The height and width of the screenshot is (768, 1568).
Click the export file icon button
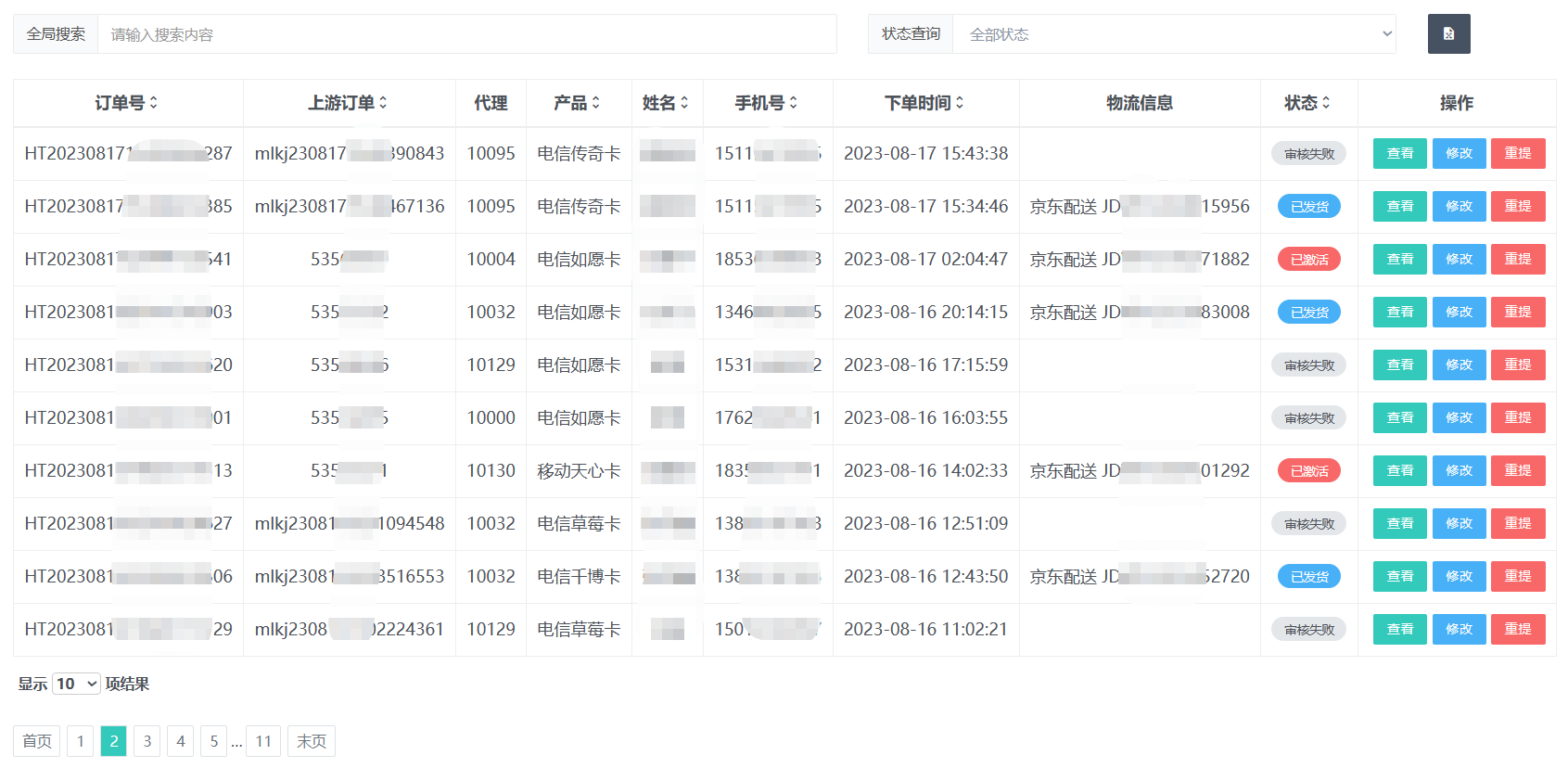point(1448,34)
